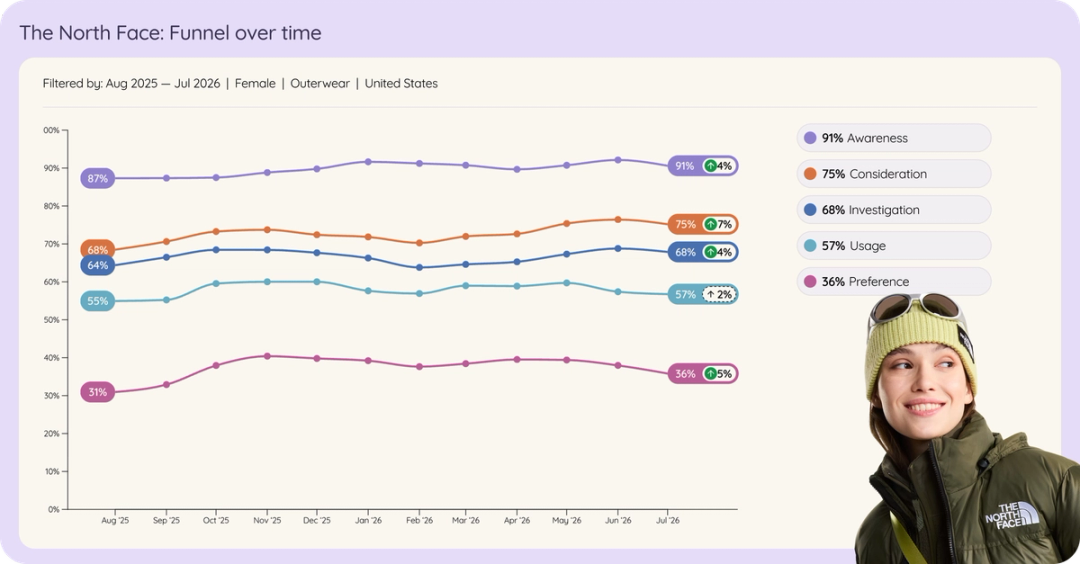Click the teal Usage legend dot
This screenshot has height=564, width=1080.
tap(810, 245)
